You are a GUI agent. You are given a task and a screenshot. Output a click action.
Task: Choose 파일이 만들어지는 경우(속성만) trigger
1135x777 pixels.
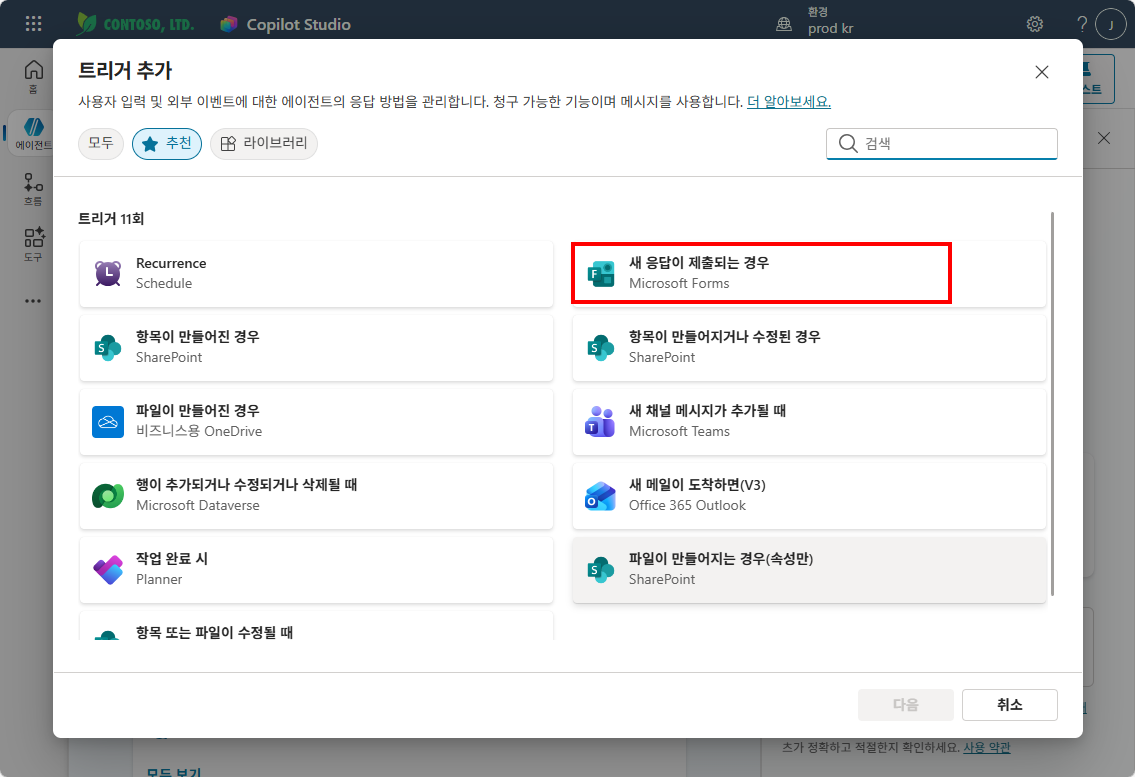click(x=809, y=570)
